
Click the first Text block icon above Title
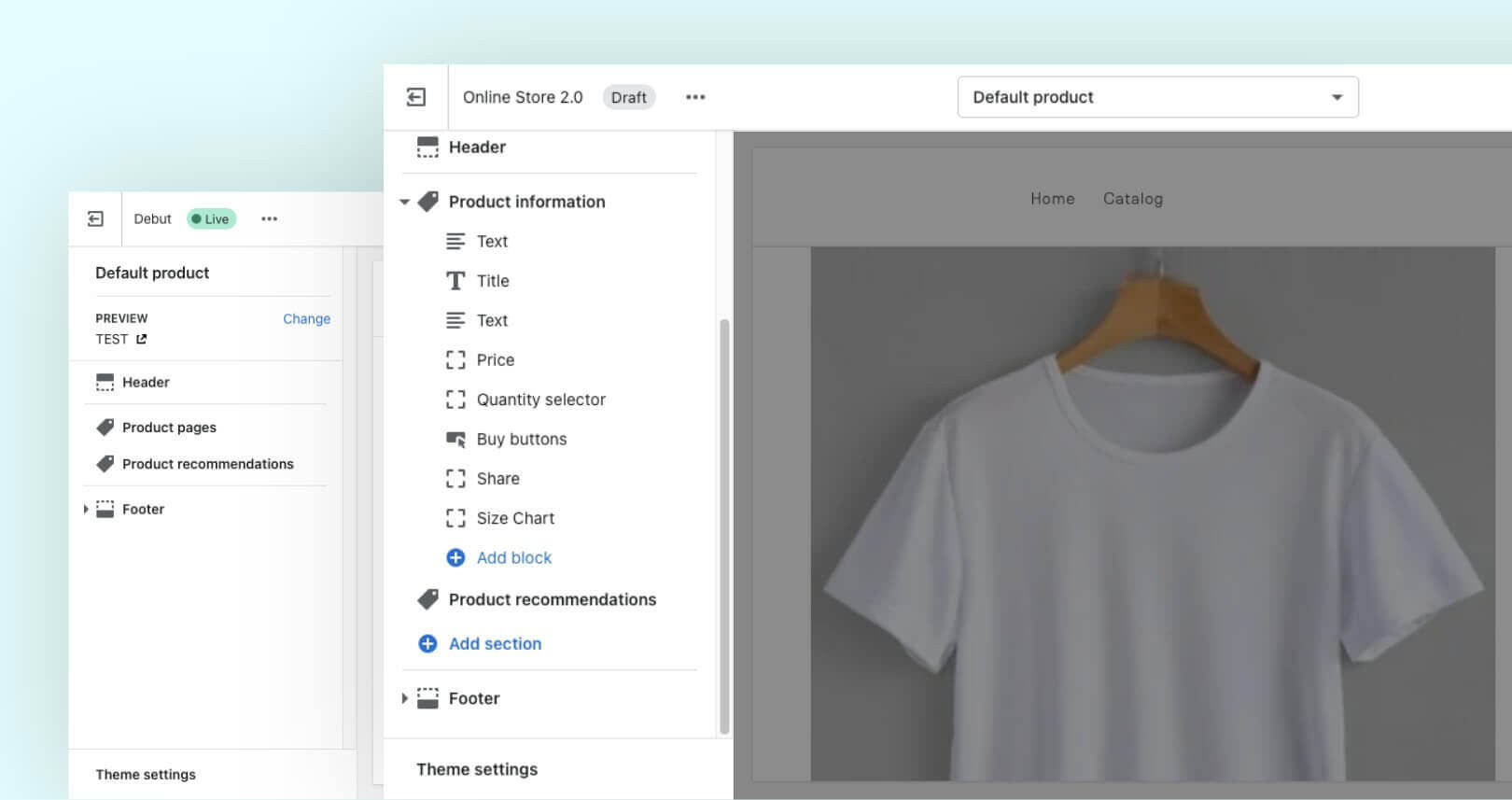pos(455,242)
